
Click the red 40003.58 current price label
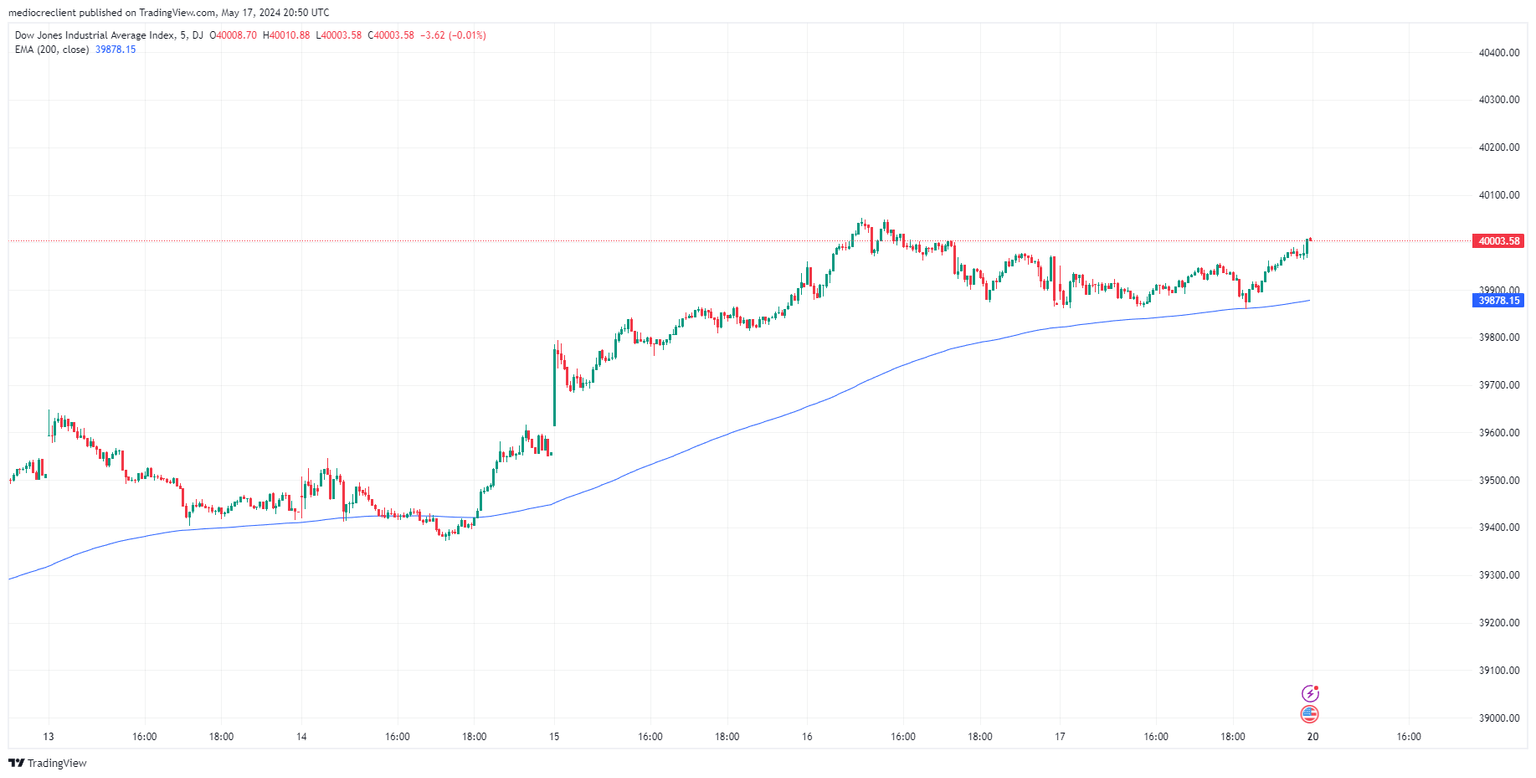coord(1498,241)
